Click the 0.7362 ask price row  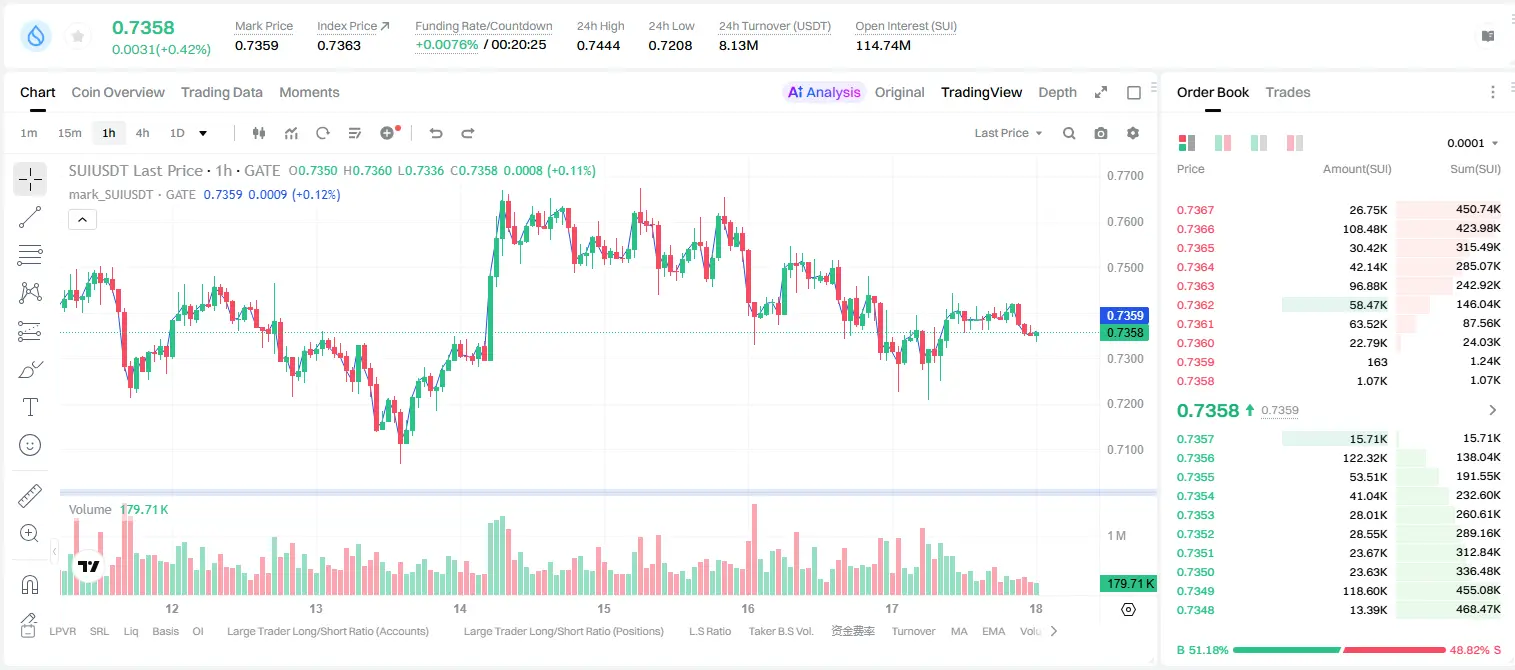coord(1339,305)
